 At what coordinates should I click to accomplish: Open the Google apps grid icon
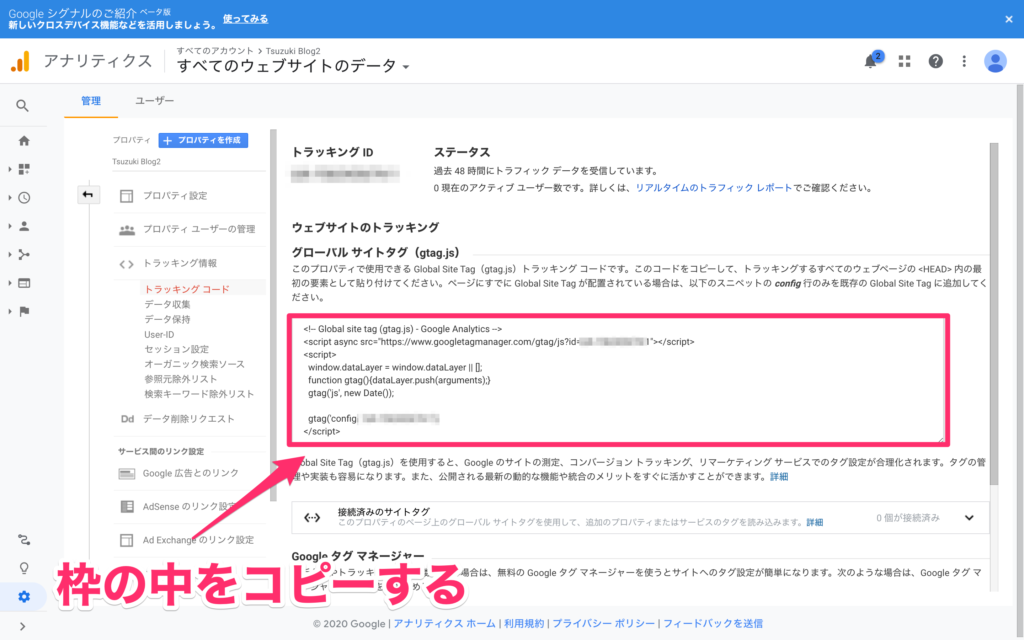coord(904,61)
